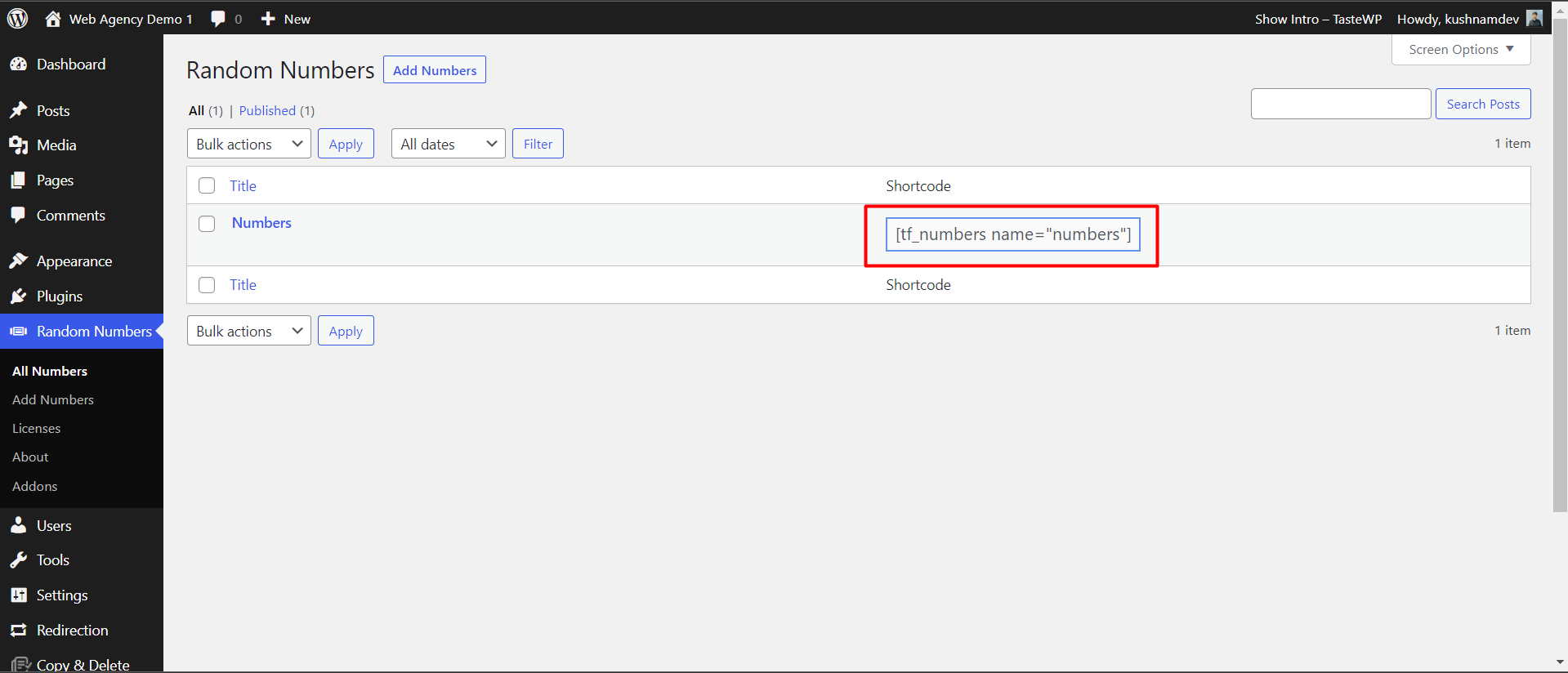Open Posts menu
The width and height of the screenshot is (1568, 673).
pos(53,110)
